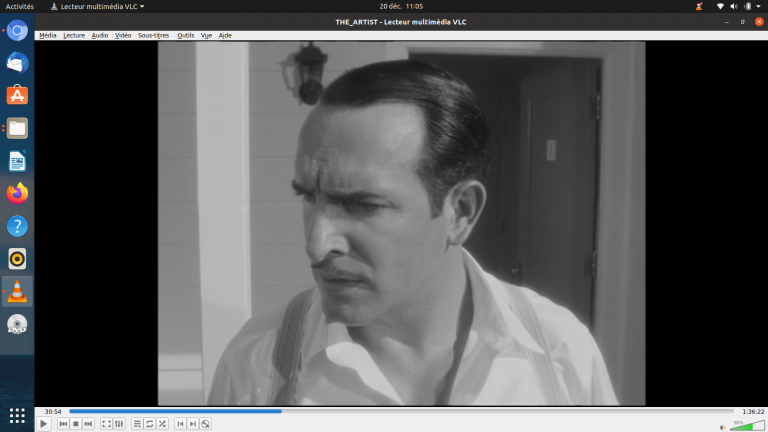Screen dimensions: 768x432
Task: Toggle loop/repeat mode
Action: coord(149,424)
